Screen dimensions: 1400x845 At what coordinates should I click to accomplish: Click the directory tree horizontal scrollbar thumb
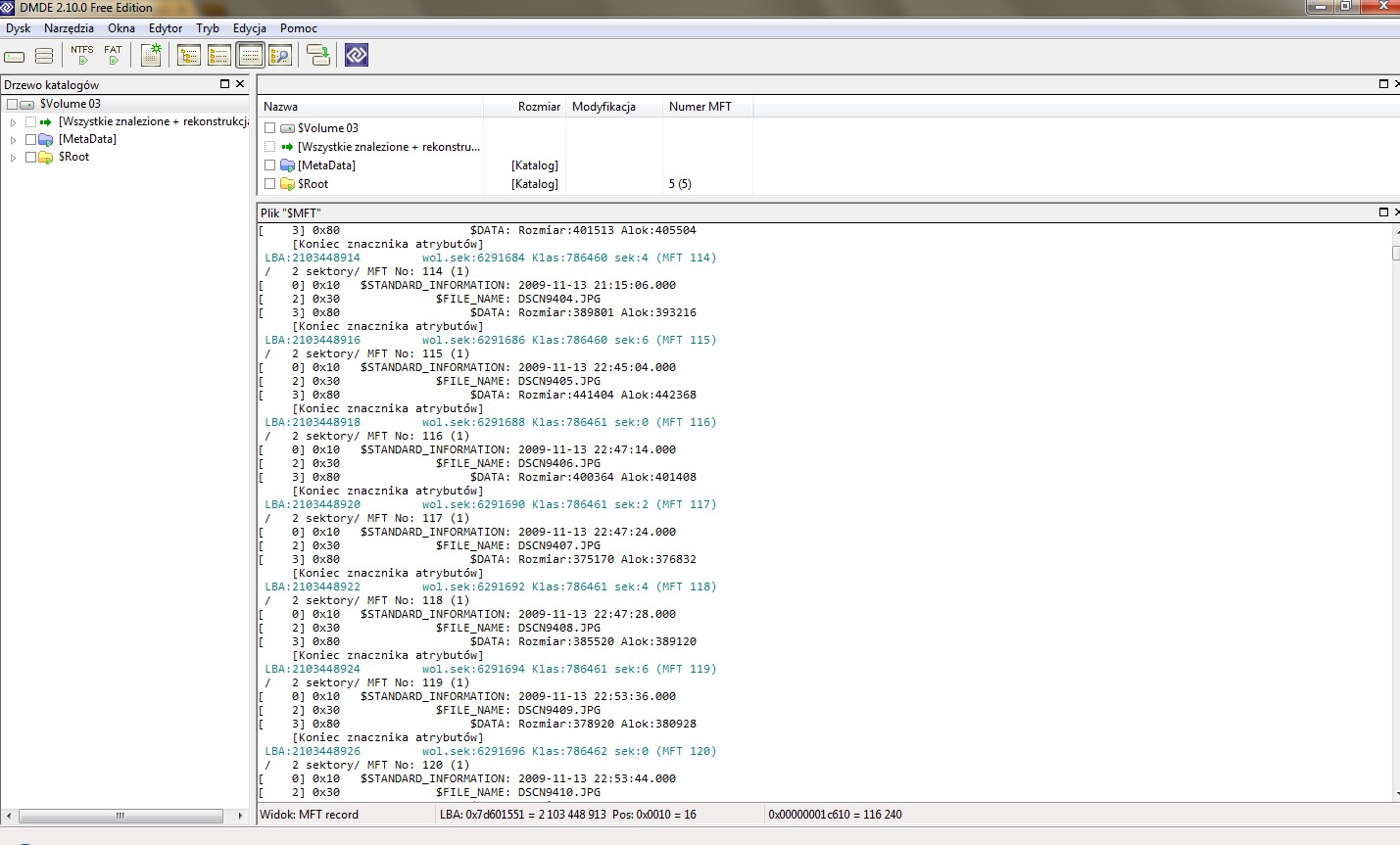pyautogui.click(x=120, y=816)
